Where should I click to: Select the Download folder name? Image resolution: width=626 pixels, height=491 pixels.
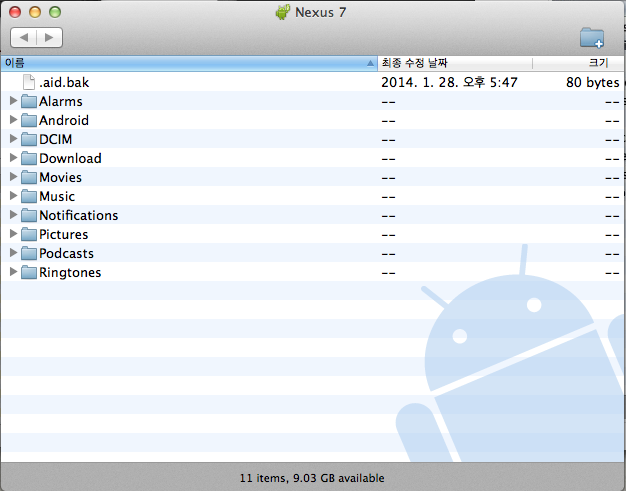[x=70, y=158]
